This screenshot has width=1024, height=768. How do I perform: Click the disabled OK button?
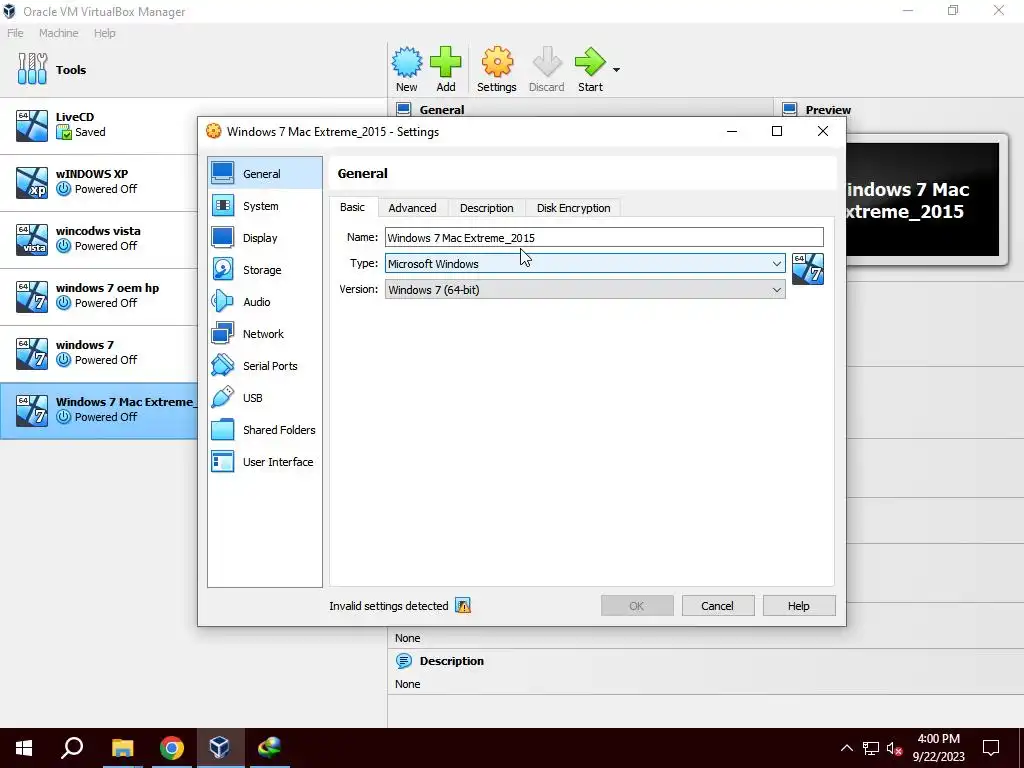(x=637, y=605)
